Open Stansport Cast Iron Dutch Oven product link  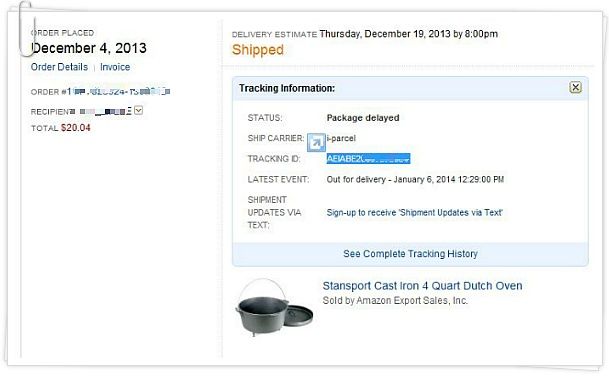pyautogui.click(x=422, y=286)
